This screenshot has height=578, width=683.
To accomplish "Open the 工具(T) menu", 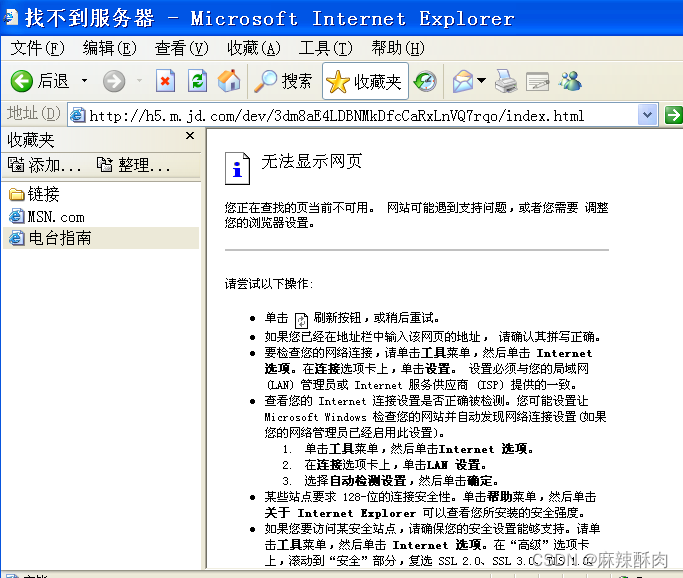I will [x=326, y=48].
